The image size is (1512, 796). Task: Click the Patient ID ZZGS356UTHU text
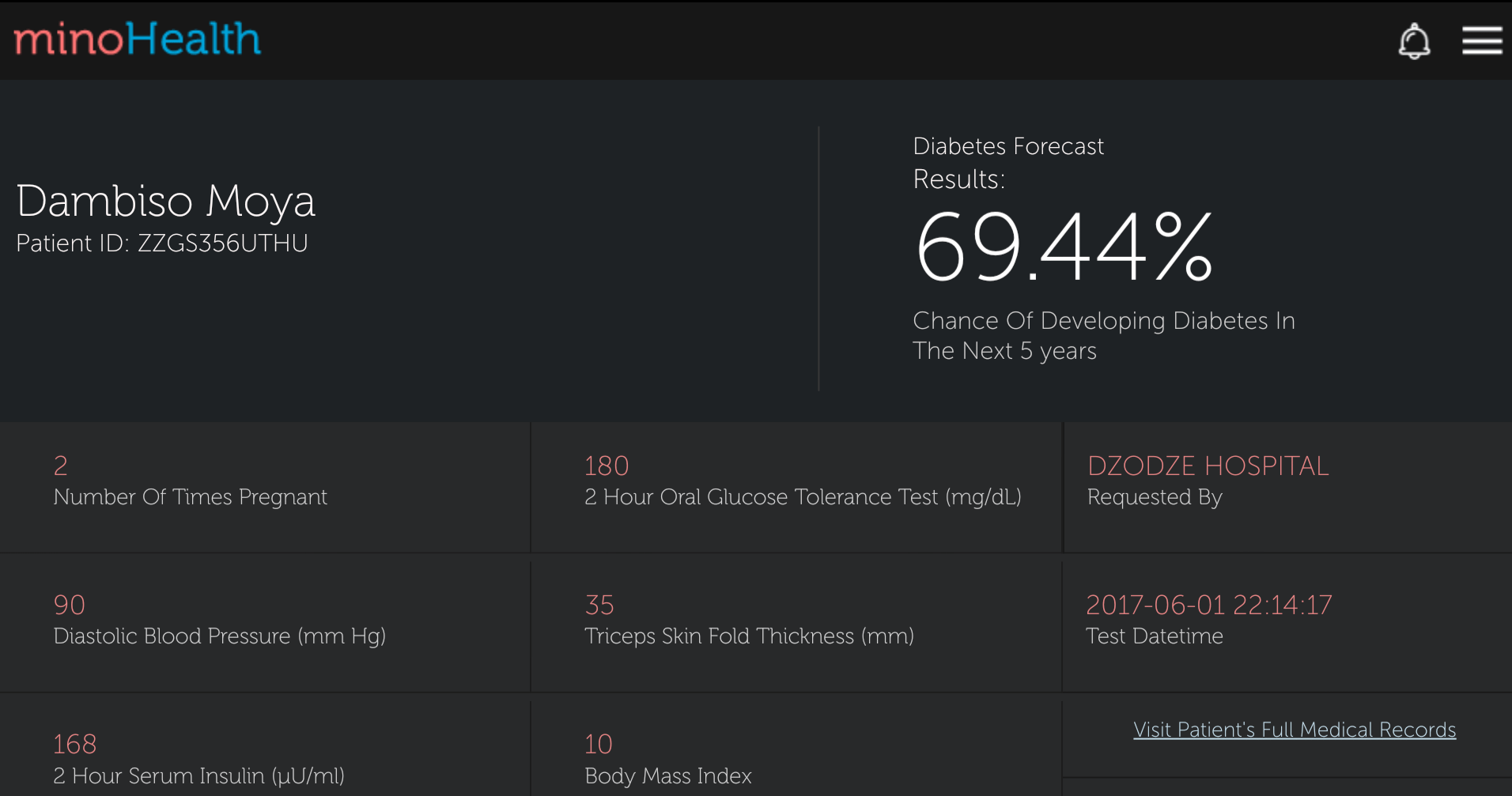(x=162, y=243)
